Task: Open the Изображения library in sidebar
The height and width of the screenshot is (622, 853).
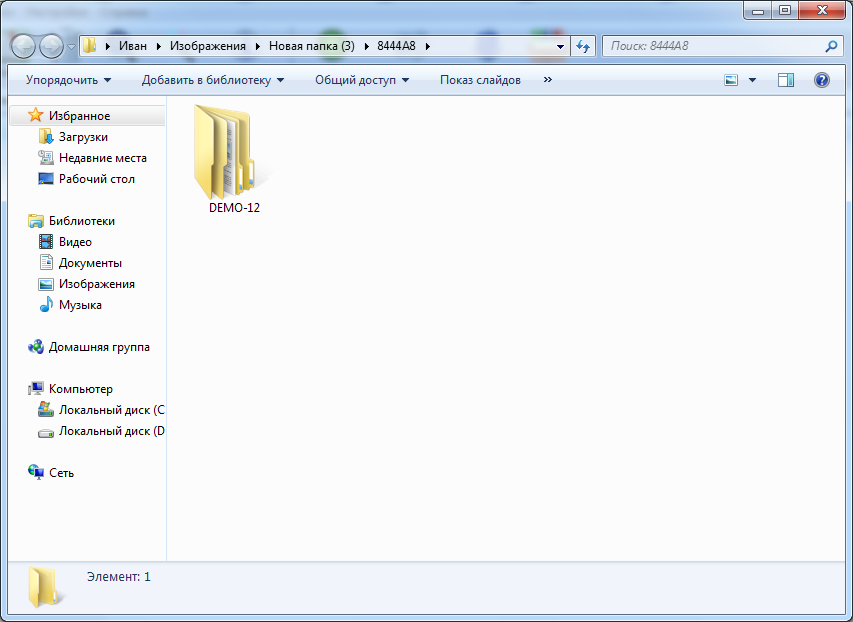Action: (x=97, y=284)
